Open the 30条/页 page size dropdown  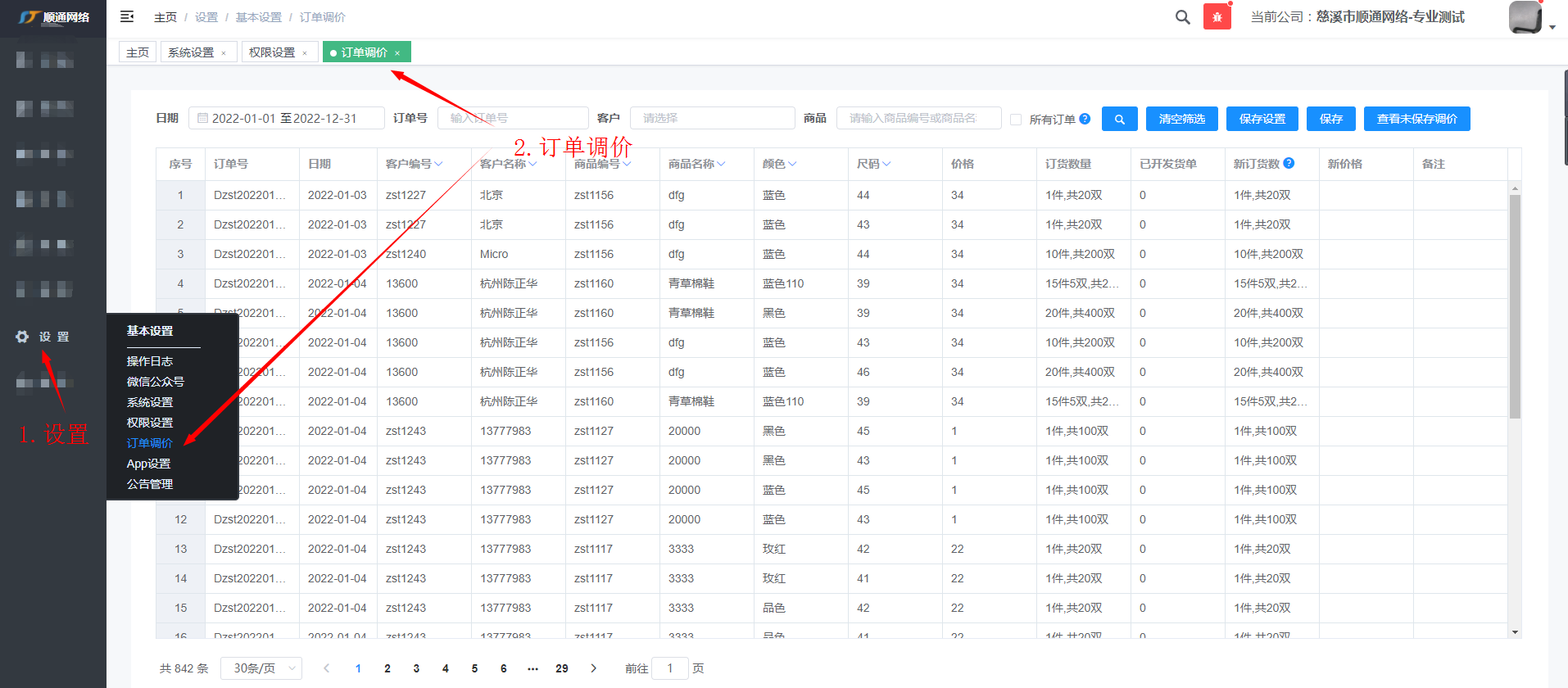(261, 668)
